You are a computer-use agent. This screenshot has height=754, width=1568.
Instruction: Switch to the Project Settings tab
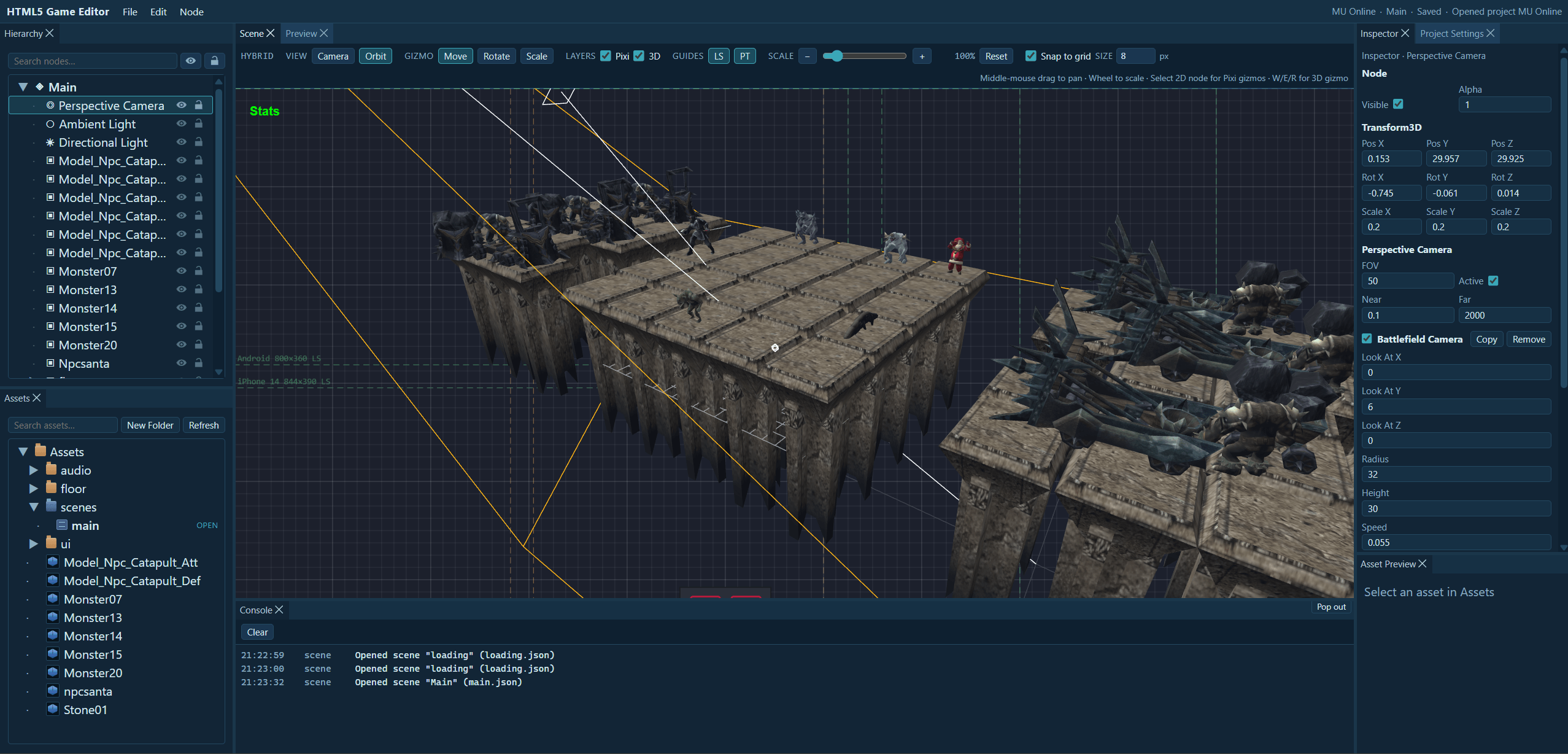point(1451,33)
